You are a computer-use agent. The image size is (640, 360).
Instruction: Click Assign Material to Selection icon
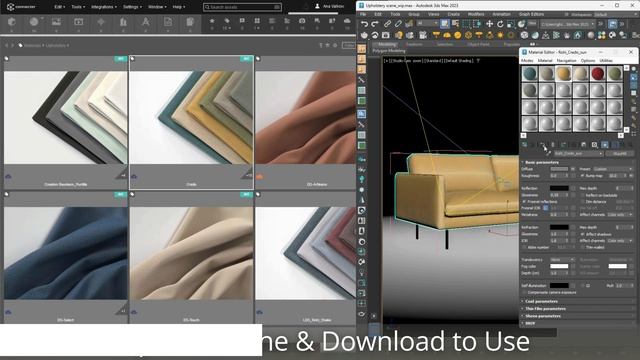click(543, 144)
